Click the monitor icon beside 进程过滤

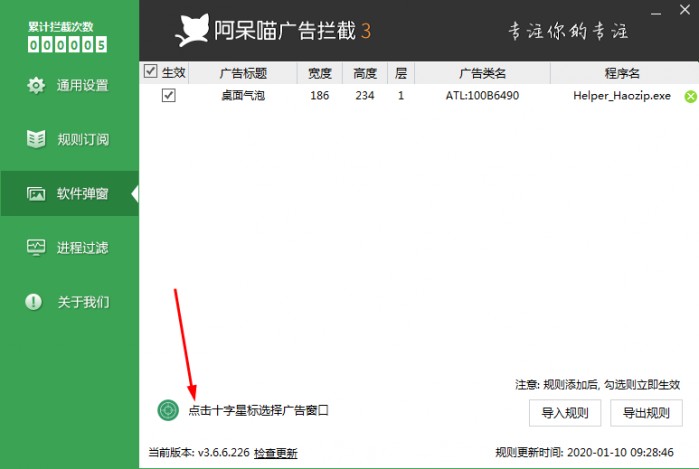[36, 247]
